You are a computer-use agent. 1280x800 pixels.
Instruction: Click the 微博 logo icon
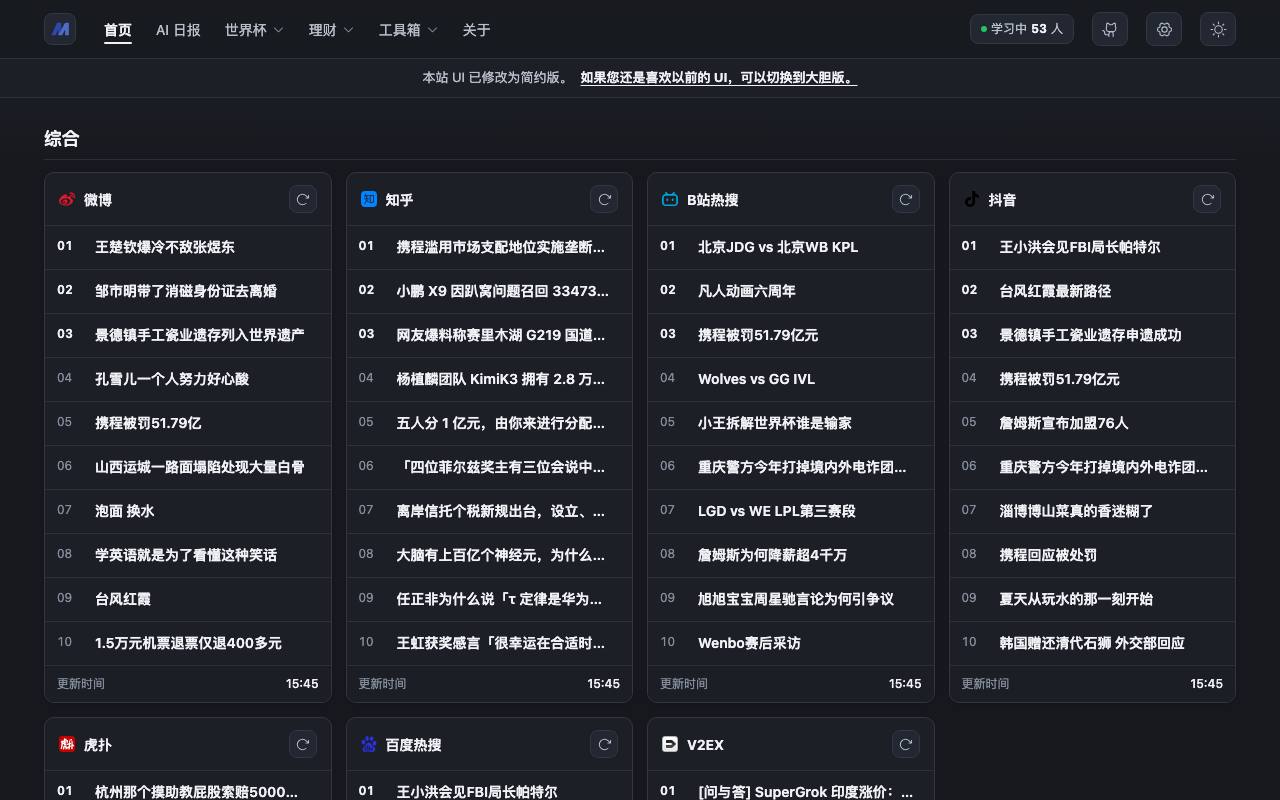pyautogui.click(x=67, y=199)
